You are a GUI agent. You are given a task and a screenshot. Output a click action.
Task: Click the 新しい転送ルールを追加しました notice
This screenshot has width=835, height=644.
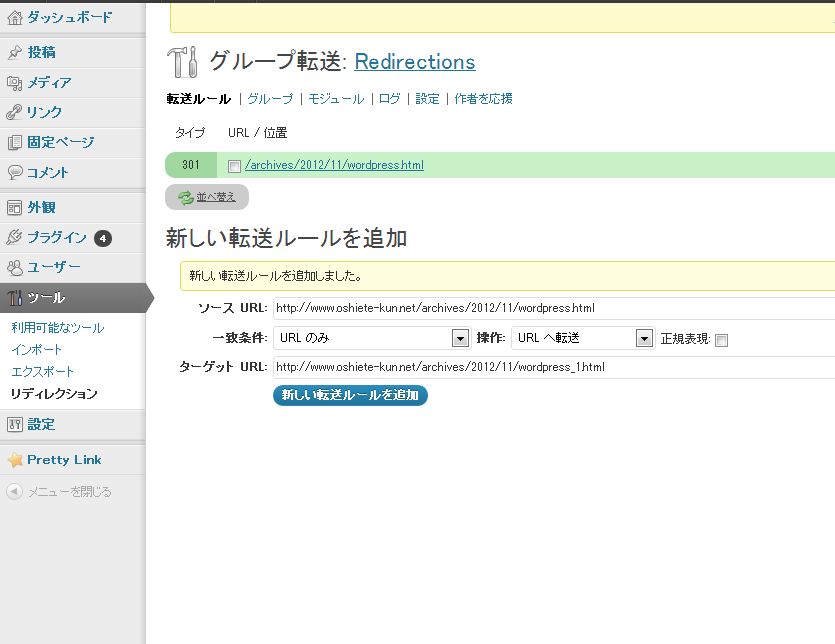click(507, 276)
